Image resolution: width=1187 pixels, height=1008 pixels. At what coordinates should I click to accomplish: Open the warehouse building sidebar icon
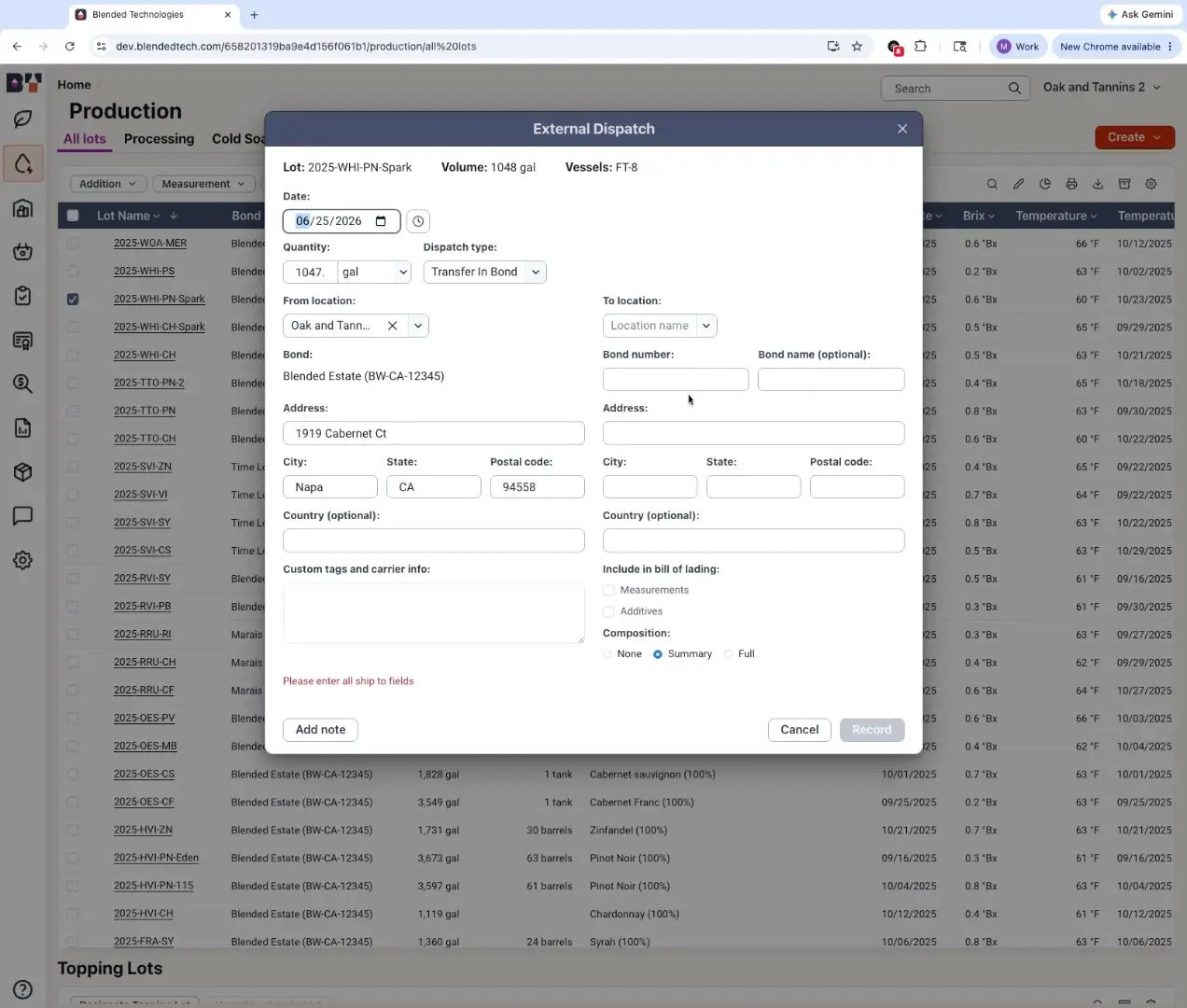(23, 208)
